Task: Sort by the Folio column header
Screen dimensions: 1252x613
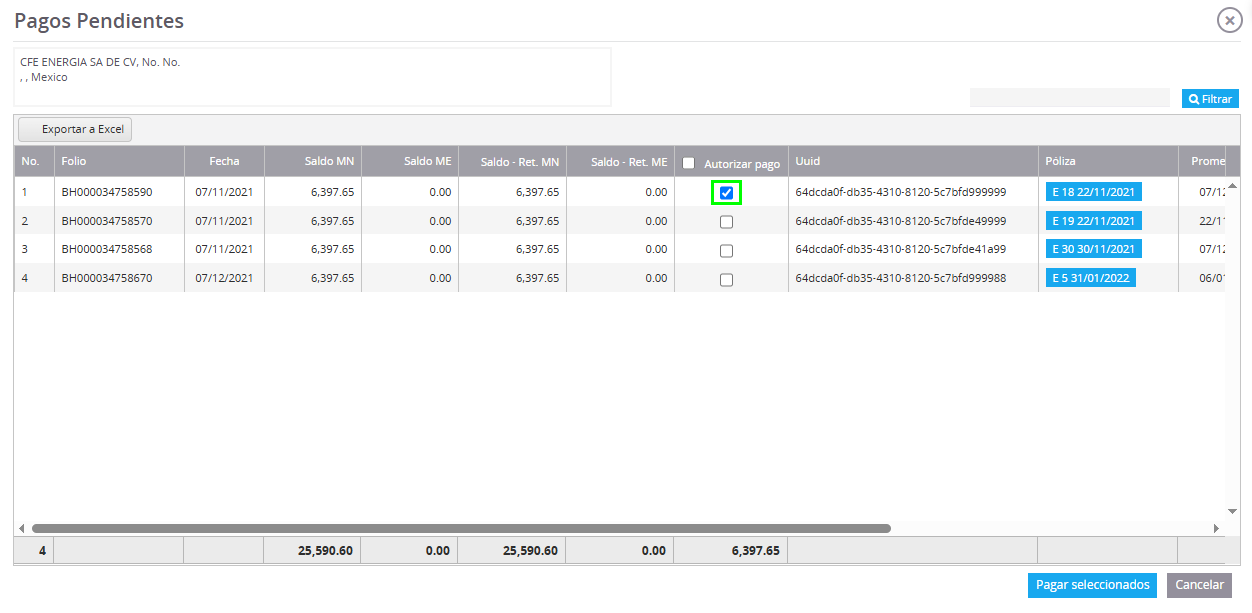Action: click(x=119, y=161)
